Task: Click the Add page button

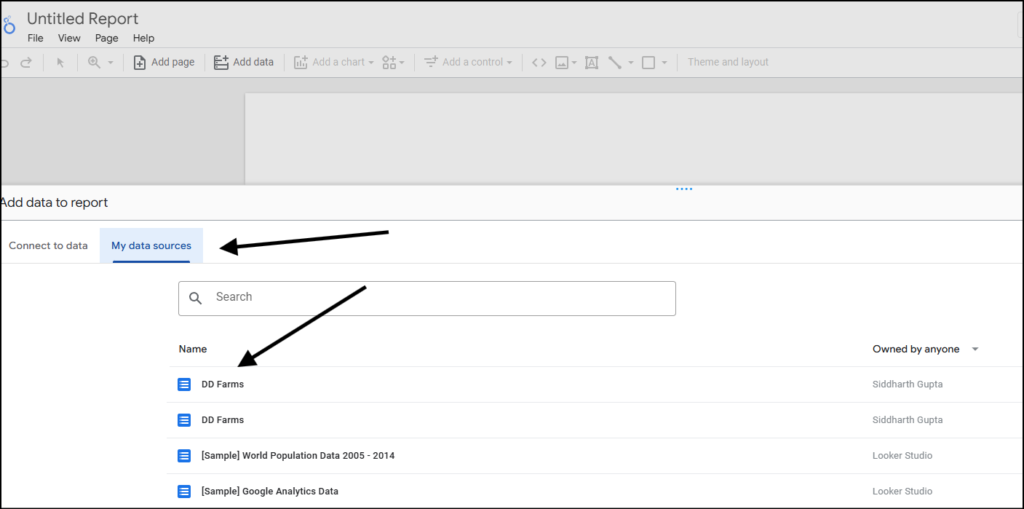Action: click(164, 62)
